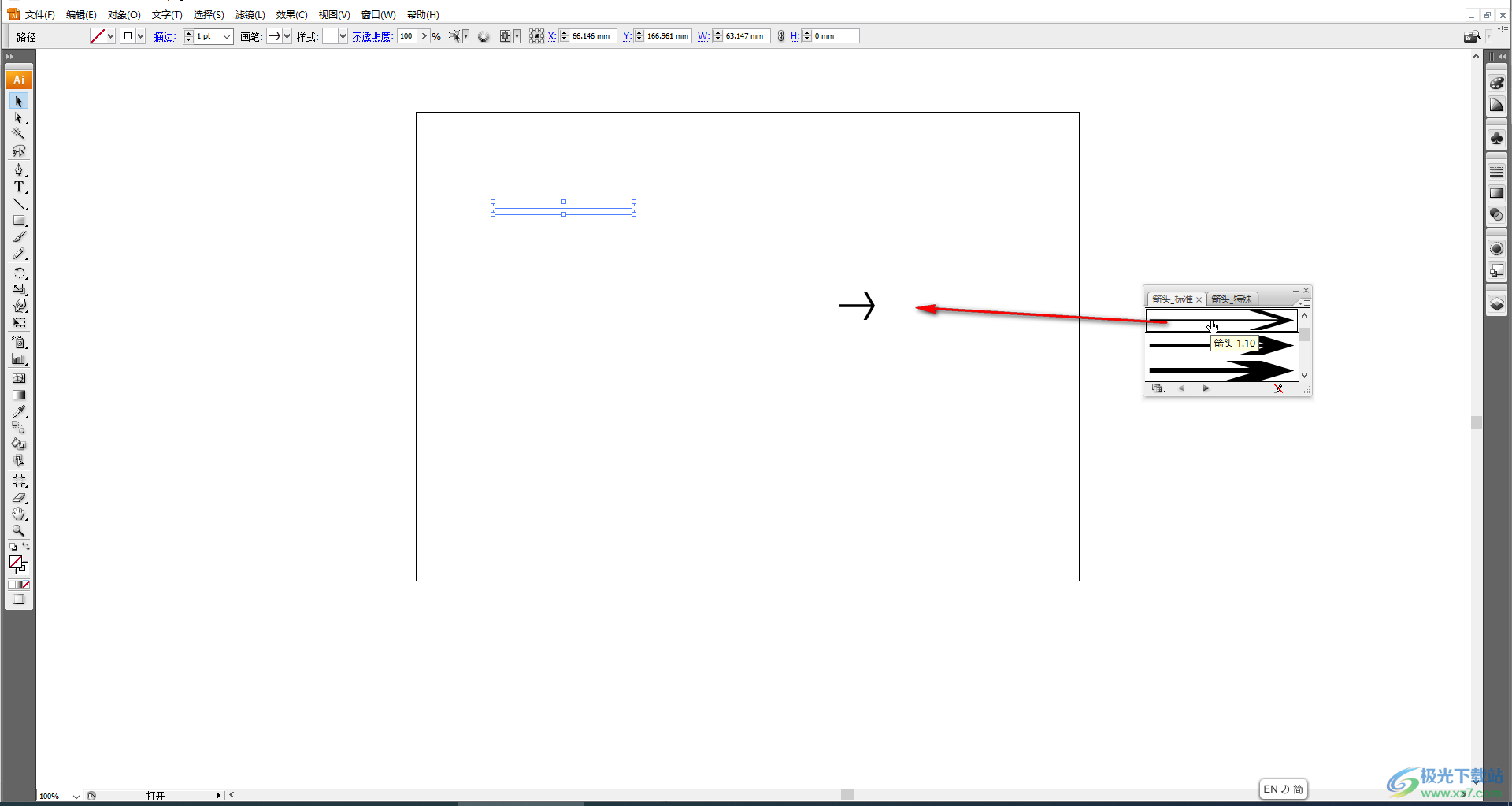The image size is (1512, 806).
Task: Click the opacity value field
Action: [x=408, y=36]
